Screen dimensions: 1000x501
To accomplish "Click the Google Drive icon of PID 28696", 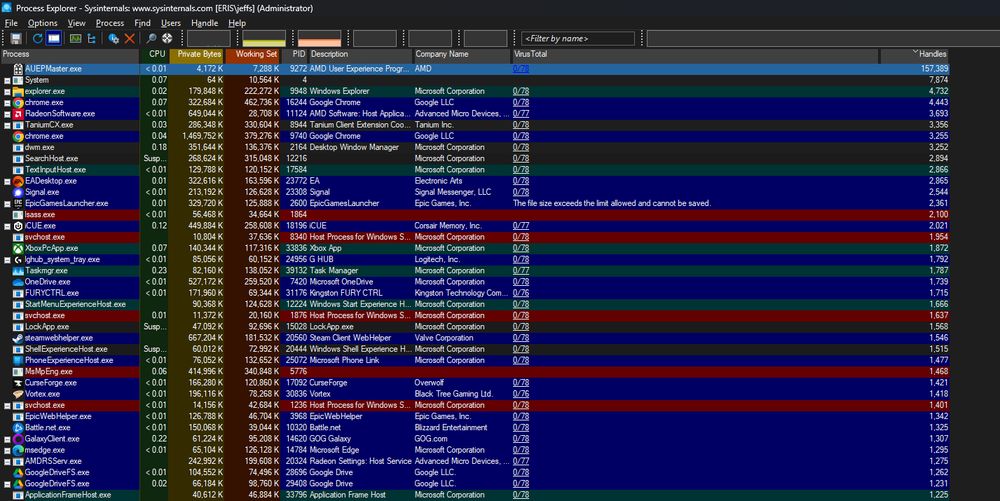I will tap(18, 472).
